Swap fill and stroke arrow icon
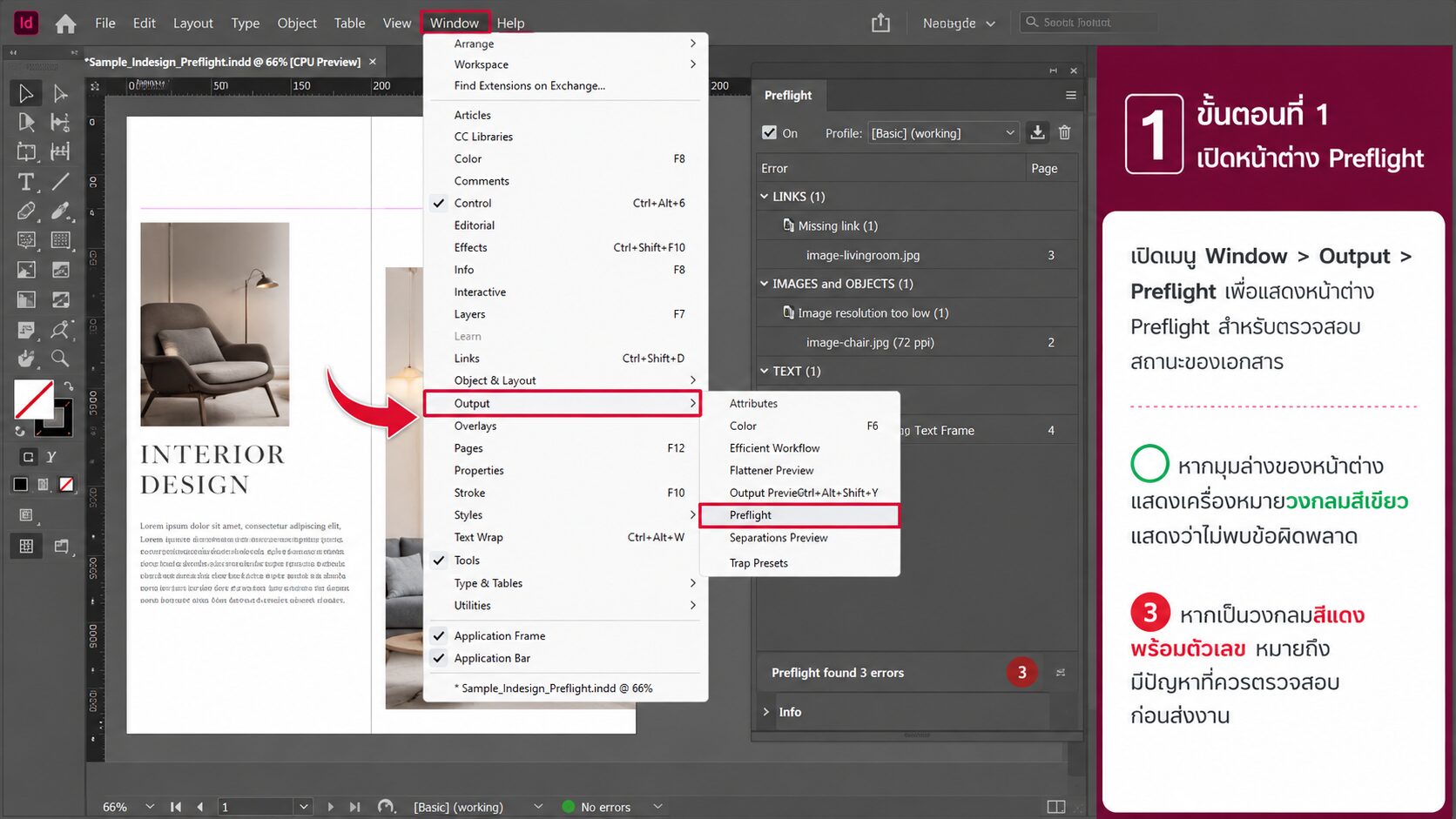Viewport: 1456px width, 819px height. point(68,386)
